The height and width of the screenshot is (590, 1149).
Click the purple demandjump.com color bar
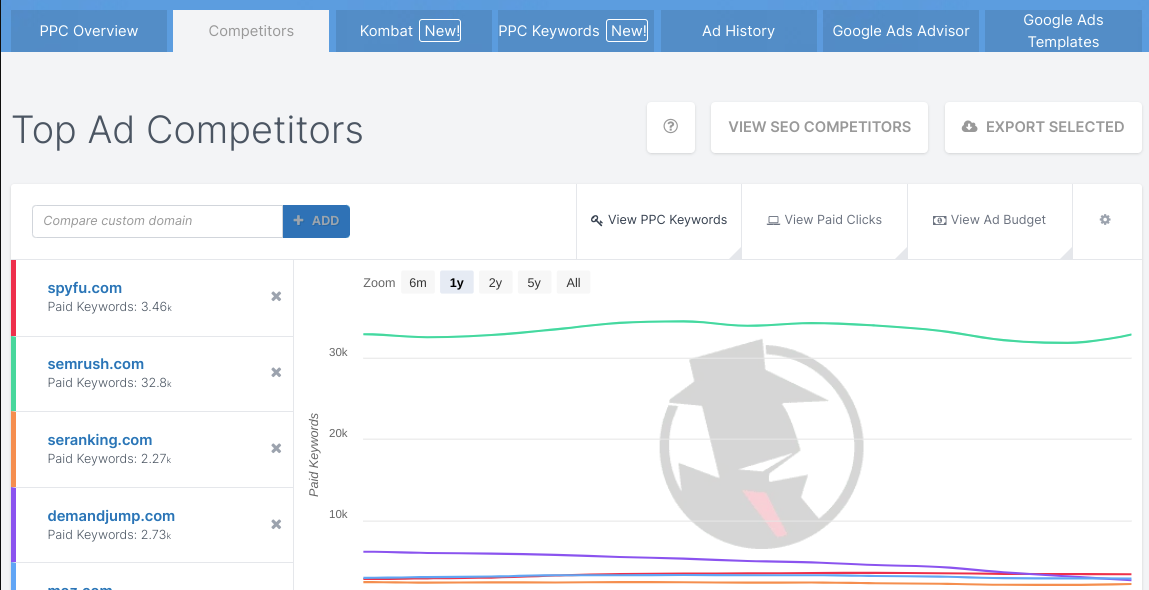pos(13,526)
